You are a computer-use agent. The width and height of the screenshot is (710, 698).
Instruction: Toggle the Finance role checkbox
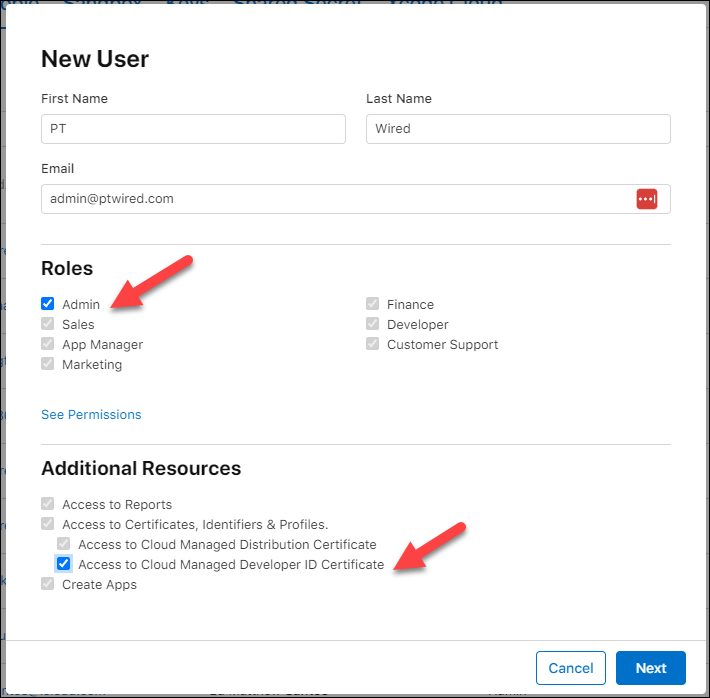click(x=372, y=303)
